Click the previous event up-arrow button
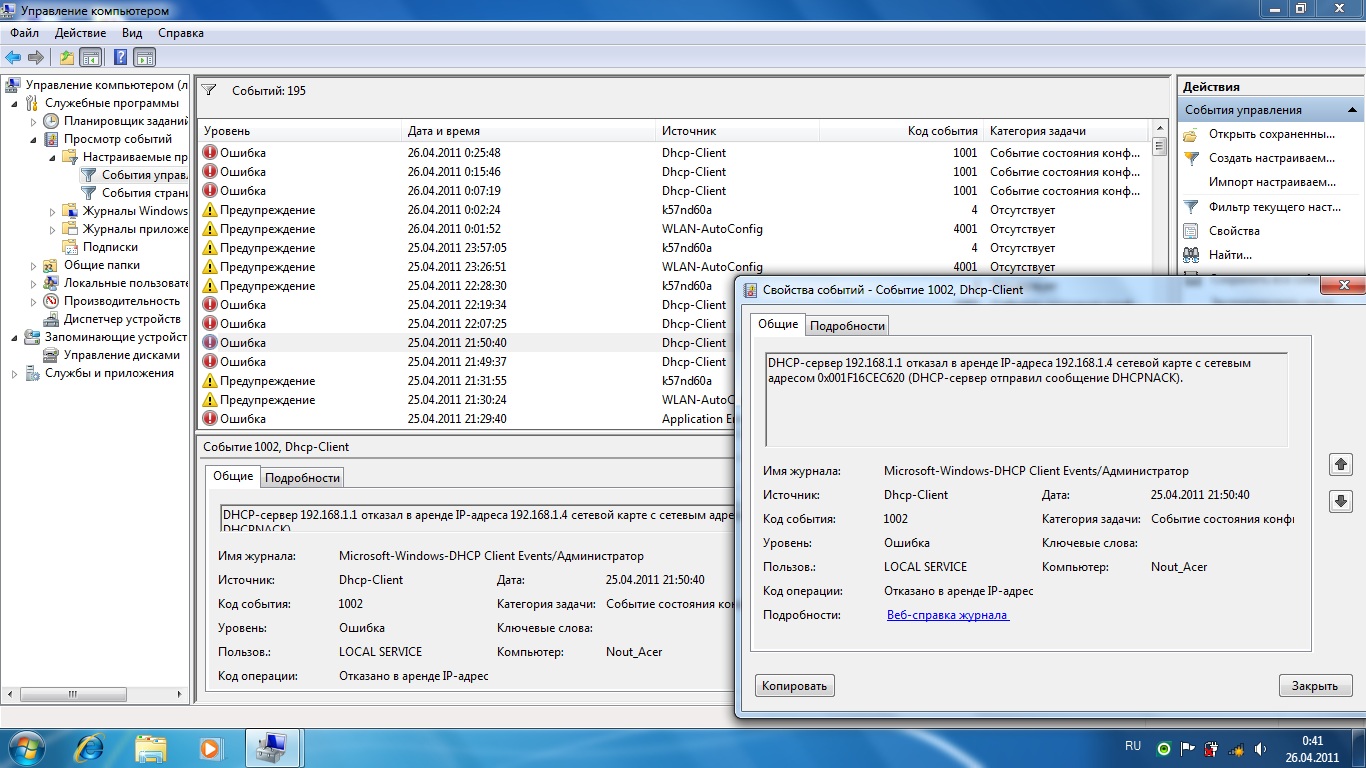 [x=1340, y=464]
